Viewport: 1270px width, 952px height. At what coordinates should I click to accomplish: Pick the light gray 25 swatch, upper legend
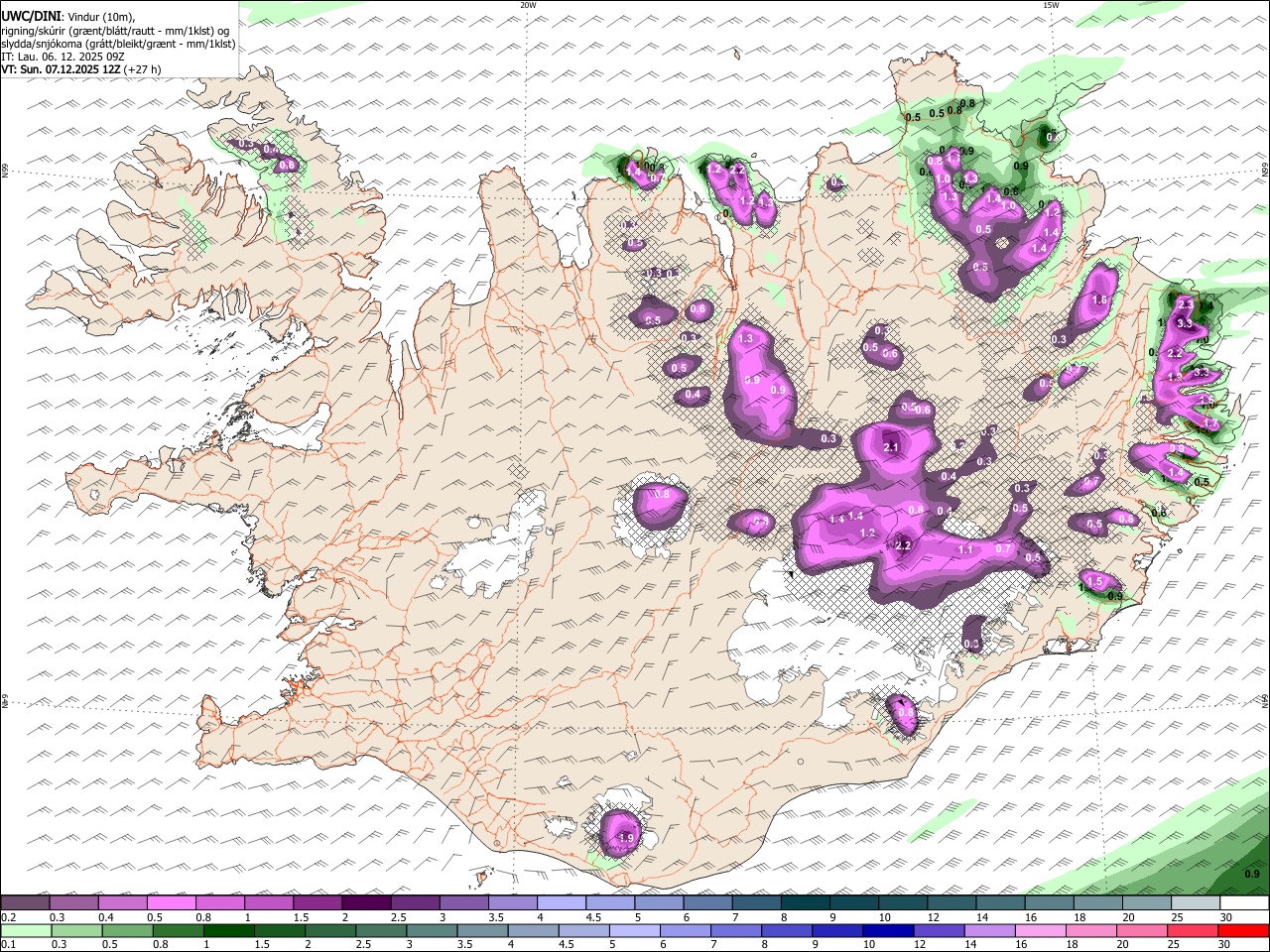coord(1195,903)
